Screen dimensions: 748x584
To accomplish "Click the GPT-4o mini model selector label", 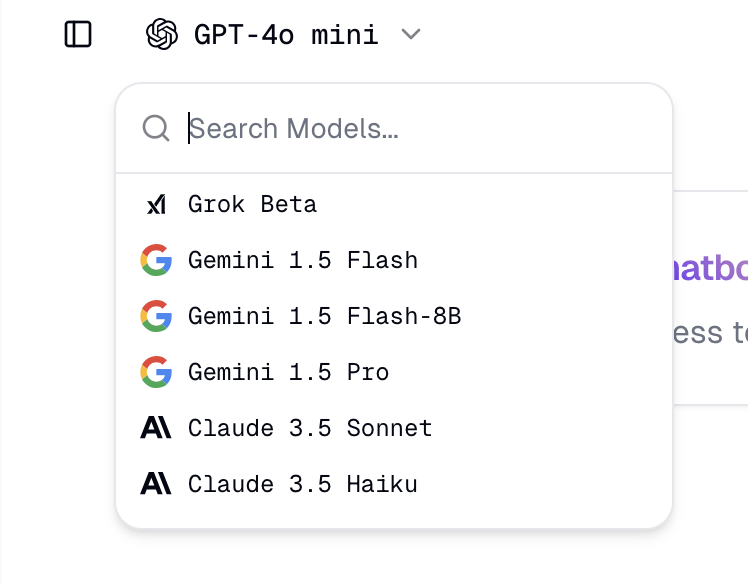I will [x=286, y=35].
